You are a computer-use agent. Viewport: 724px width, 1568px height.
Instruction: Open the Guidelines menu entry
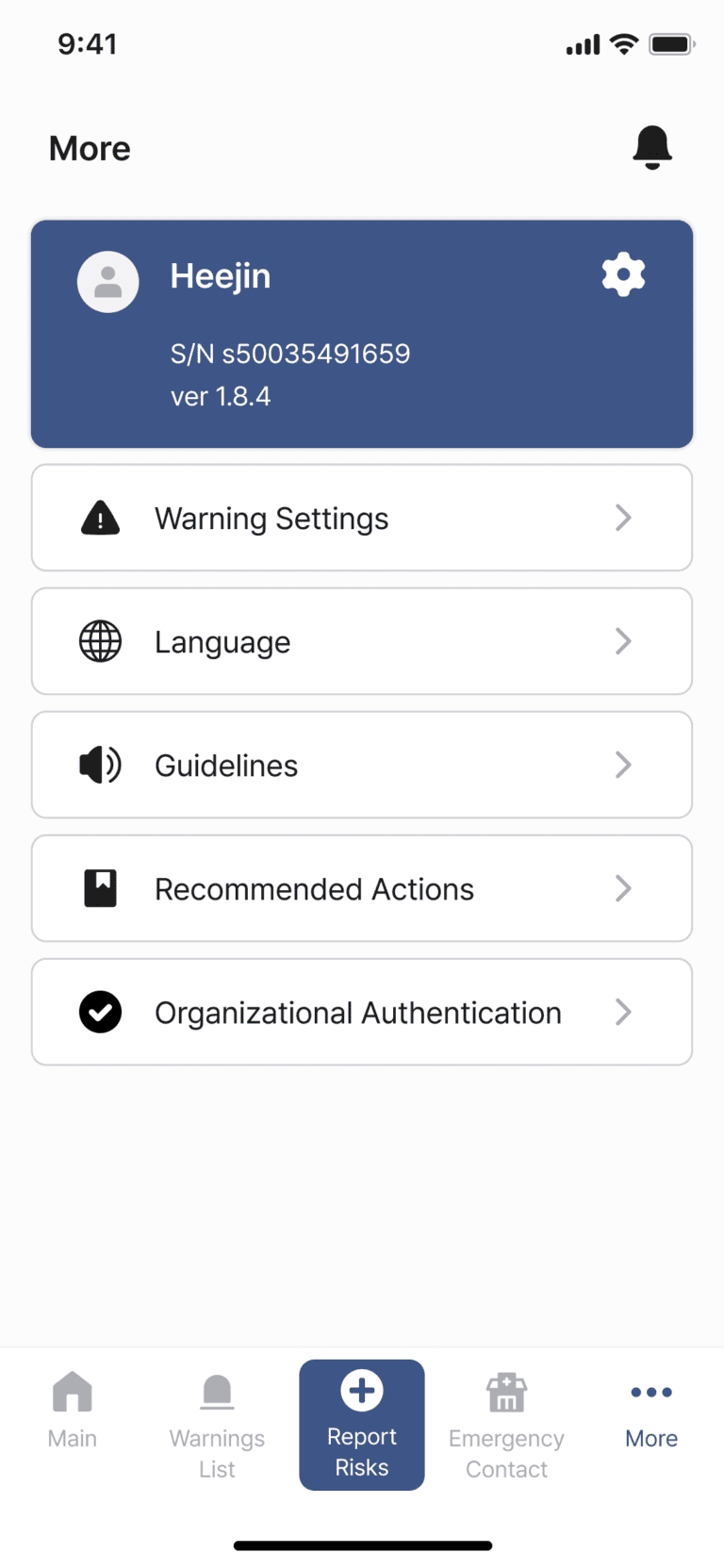coord(362,765)
